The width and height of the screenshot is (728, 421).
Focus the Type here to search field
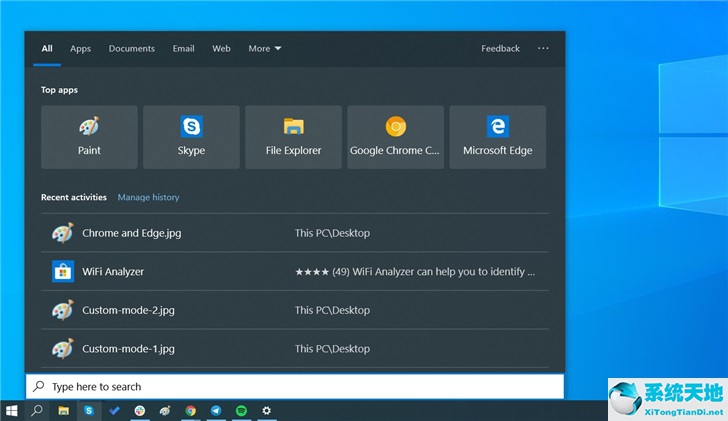[x=295, y=386]
